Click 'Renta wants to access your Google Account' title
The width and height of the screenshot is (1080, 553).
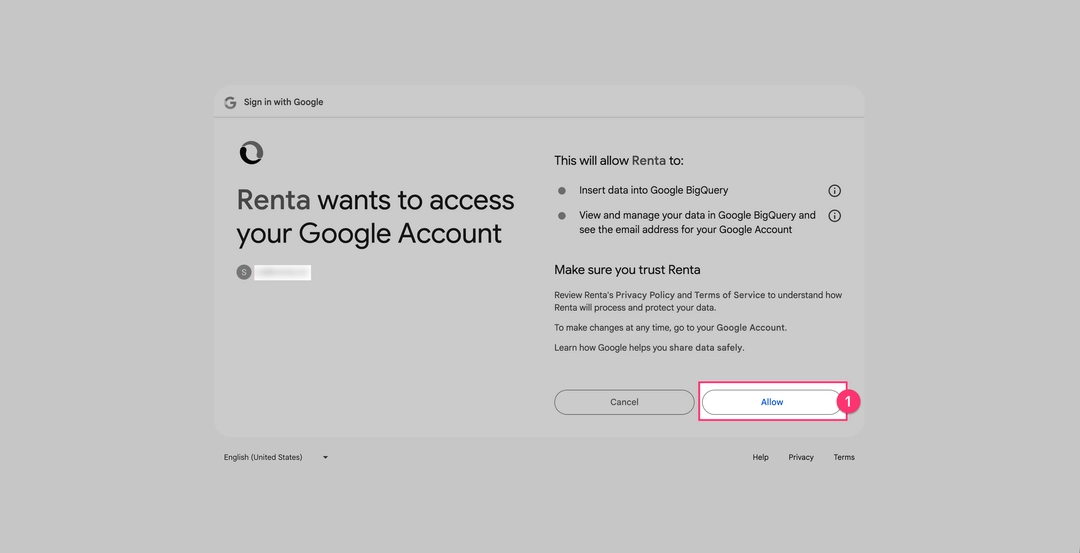(x=375, y=216)
